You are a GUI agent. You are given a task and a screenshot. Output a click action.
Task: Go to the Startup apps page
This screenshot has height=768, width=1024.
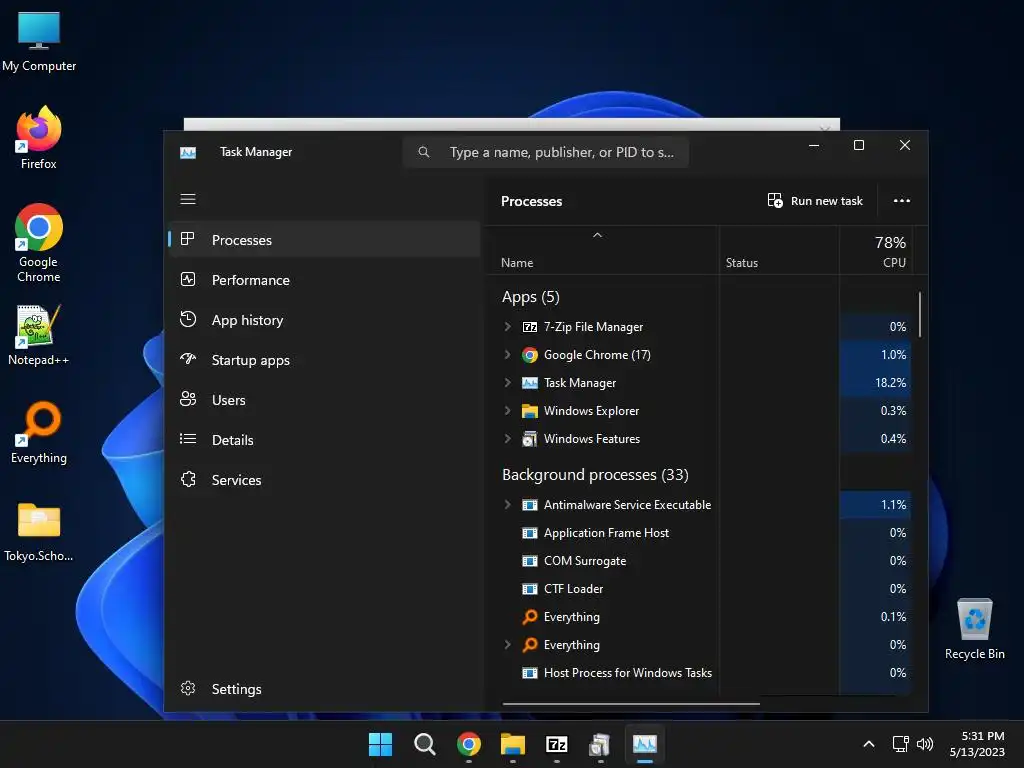325,360
